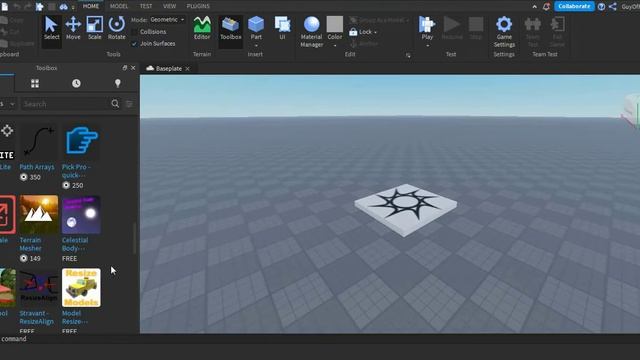
Task: Open the UI insert tool
Action: point(282,29)
